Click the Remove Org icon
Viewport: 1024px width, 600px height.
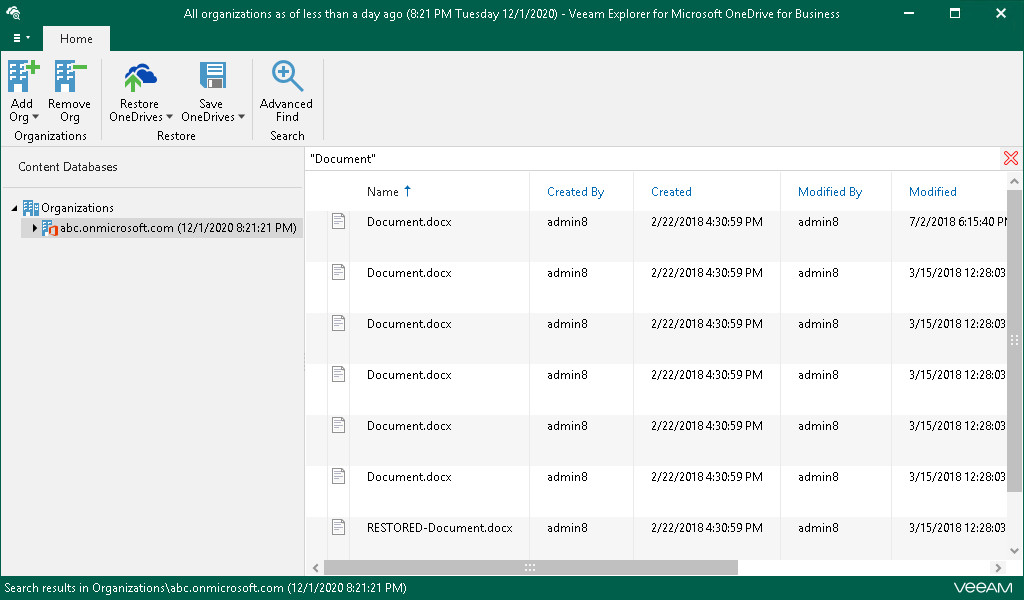point(70,76)
